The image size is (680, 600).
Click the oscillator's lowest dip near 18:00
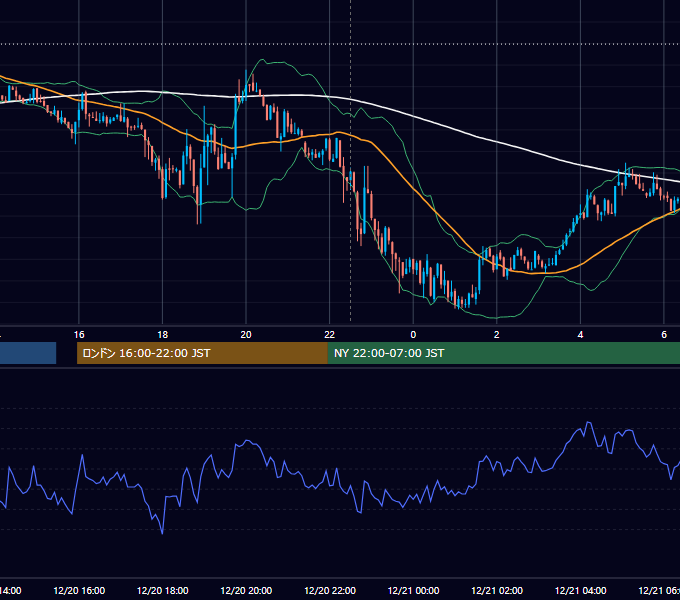(162, 533)
